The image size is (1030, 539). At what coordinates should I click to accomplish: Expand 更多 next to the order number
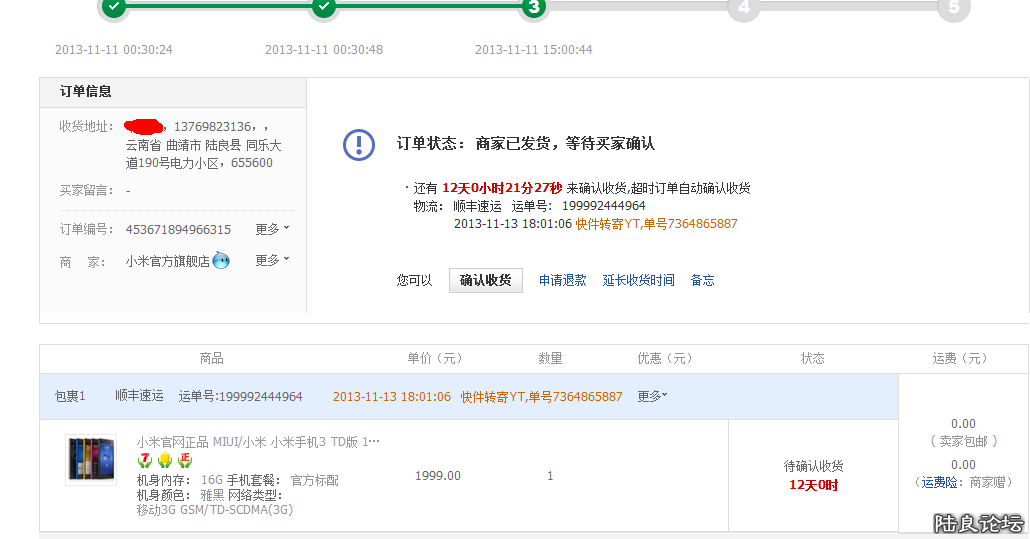[272, 229]
